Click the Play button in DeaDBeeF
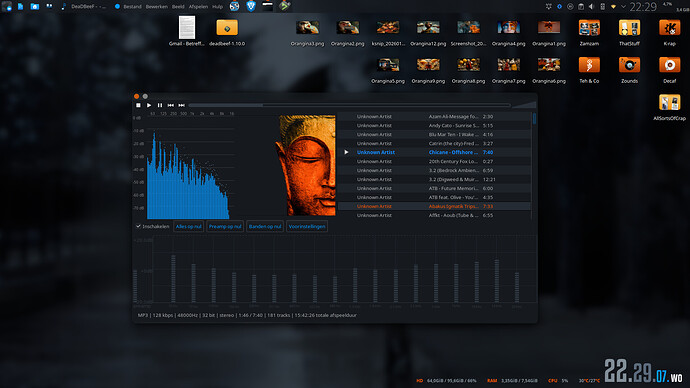The height and width of the screenshot is (388, 690). coord(149,105)
